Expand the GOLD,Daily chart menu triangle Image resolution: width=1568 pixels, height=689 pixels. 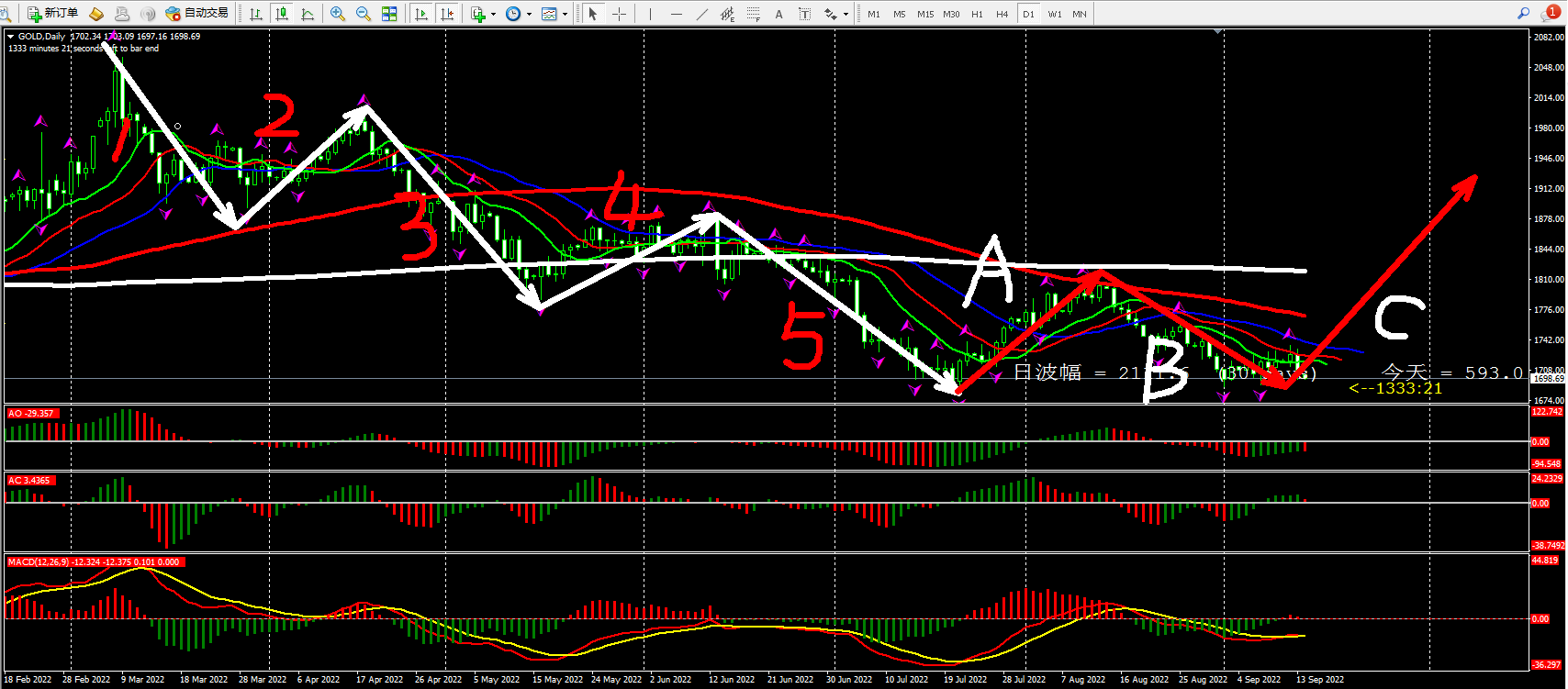[10, 37]
